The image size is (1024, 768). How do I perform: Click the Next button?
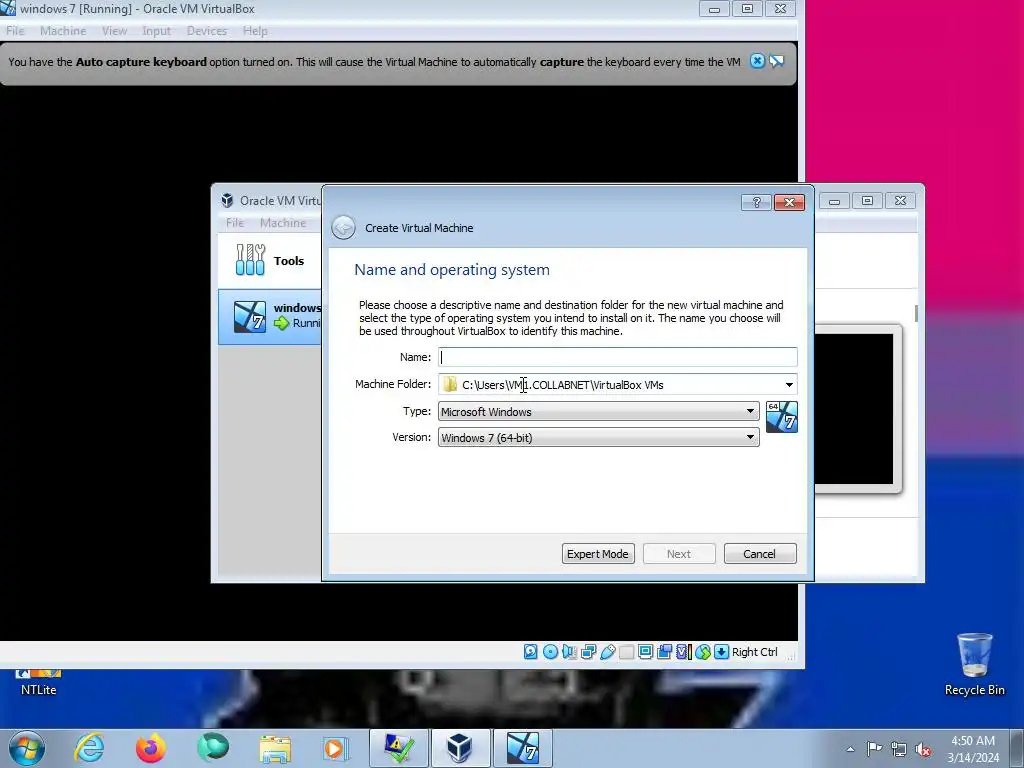679,554
